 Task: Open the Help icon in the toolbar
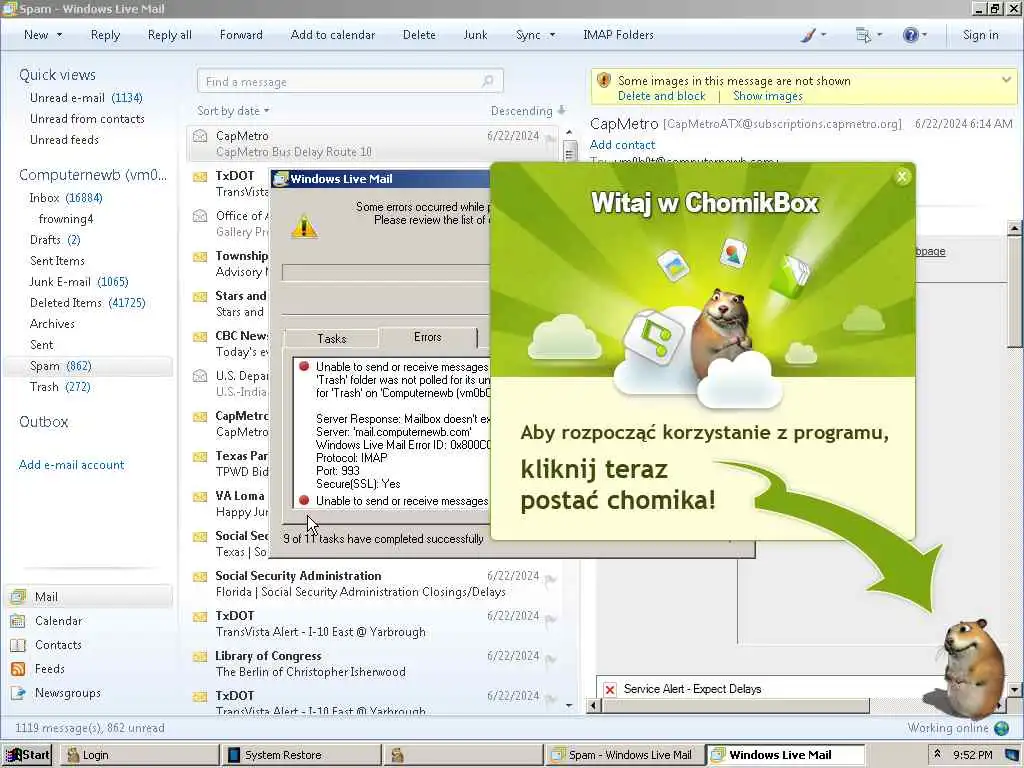tap(910, 35)
